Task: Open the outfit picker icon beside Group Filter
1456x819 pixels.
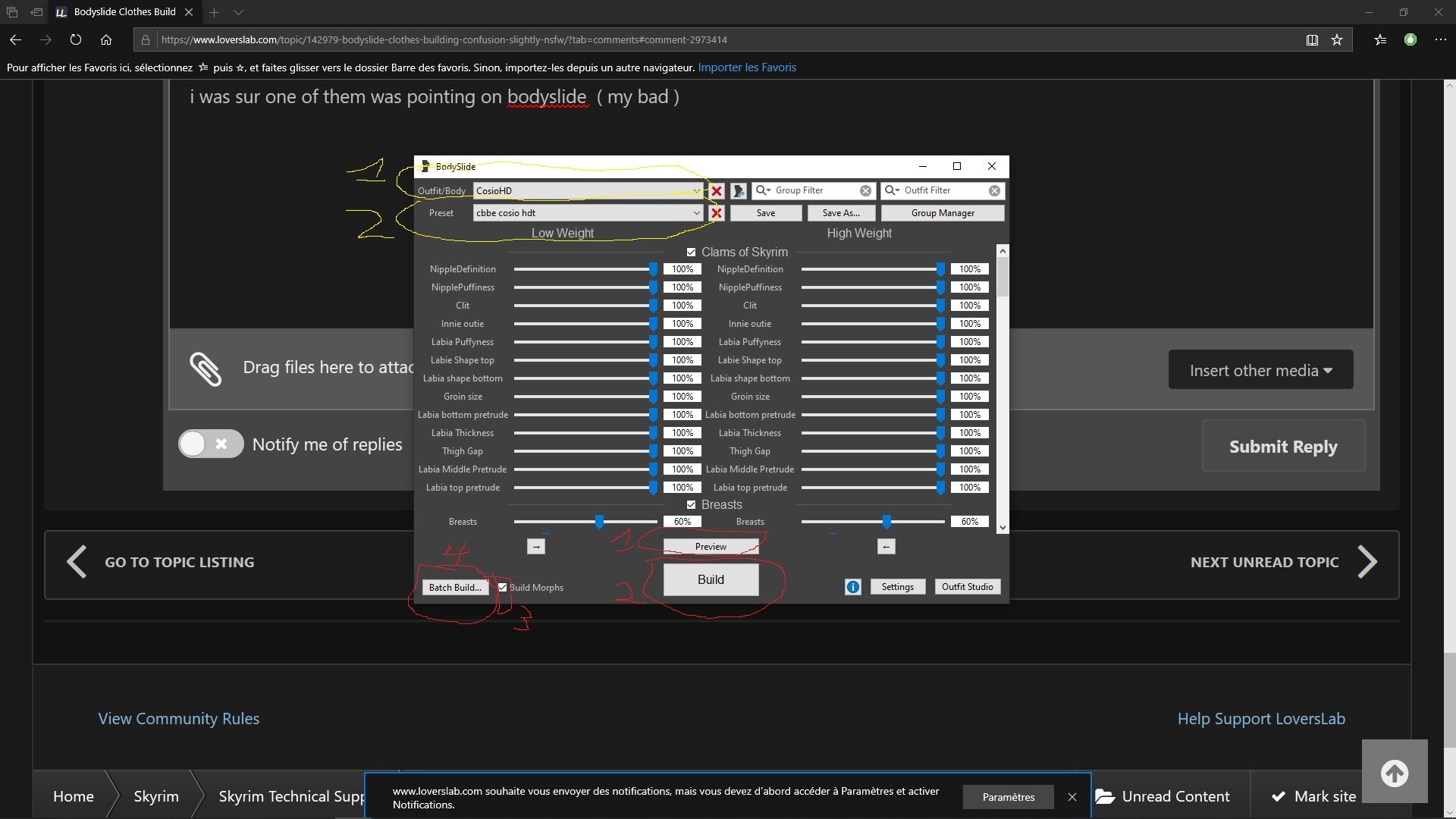Action: tap(739, 191)
